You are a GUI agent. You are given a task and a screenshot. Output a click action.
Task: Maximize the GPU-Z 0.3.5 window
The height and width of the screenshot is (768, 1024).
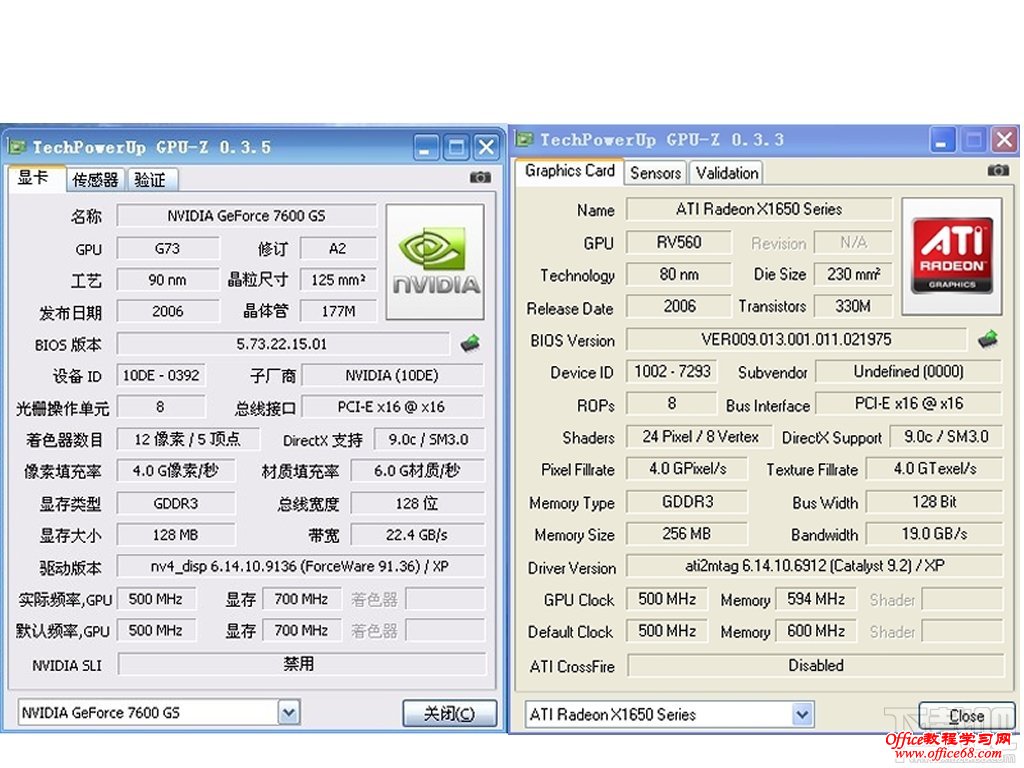(x=456, y=147)
